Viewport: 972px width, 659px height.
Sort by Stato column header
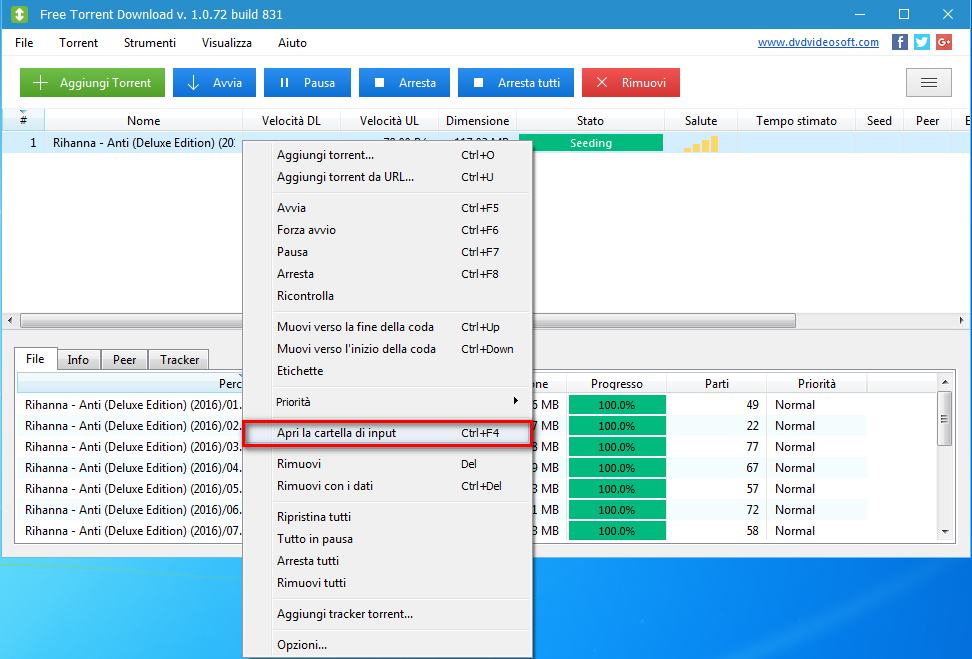pos(590,120)
